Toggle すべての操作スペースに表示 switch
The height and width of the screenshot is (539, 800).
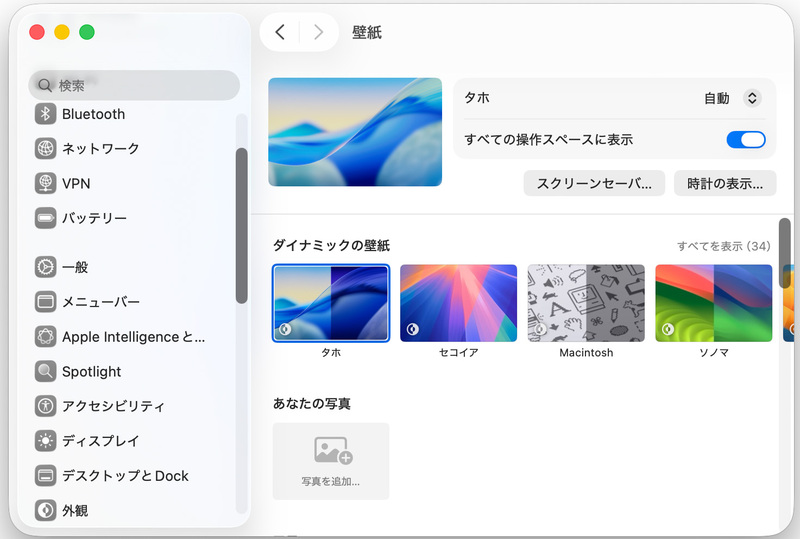click(x=746, y=139)
